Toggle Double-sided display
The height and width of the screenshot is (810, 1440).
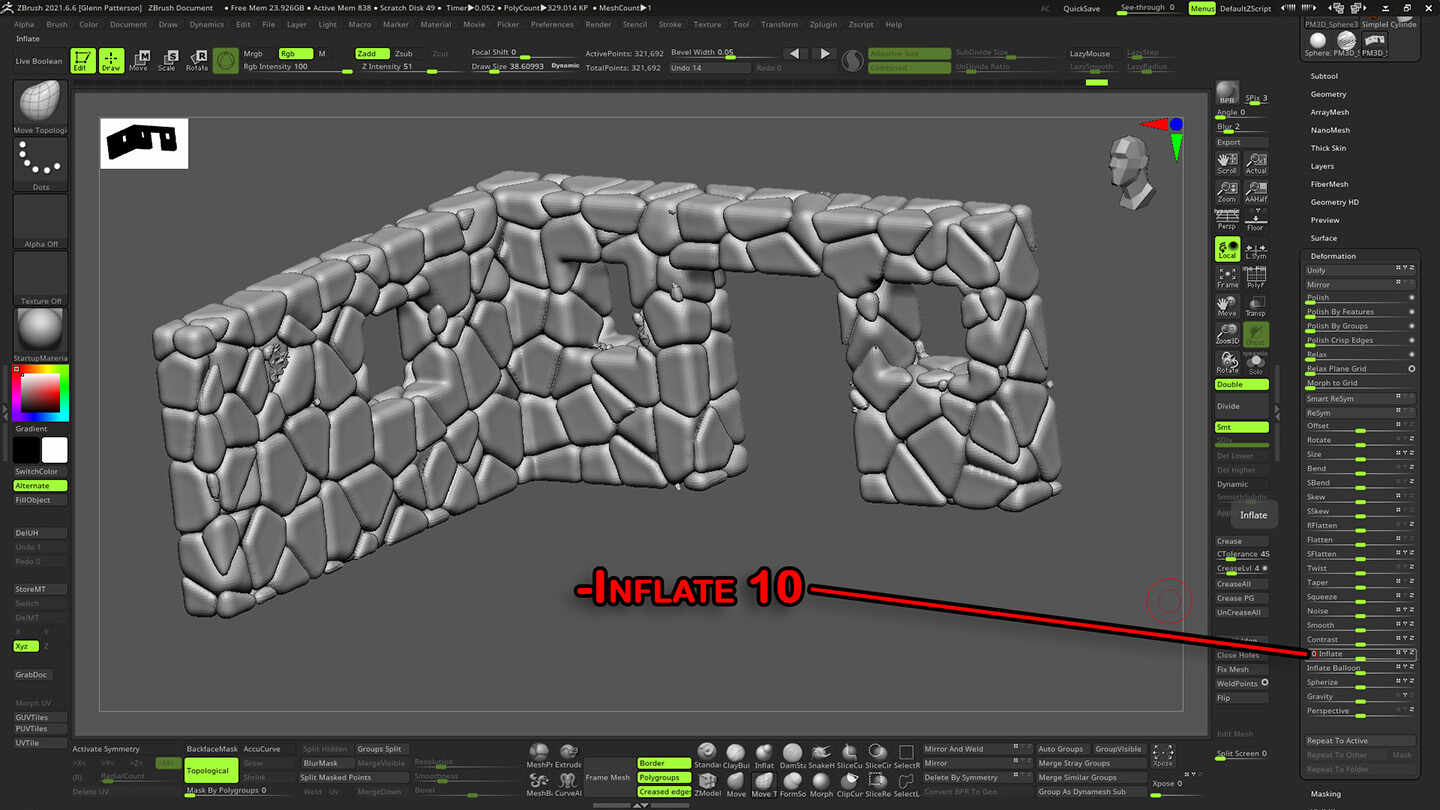[1241, 384]
